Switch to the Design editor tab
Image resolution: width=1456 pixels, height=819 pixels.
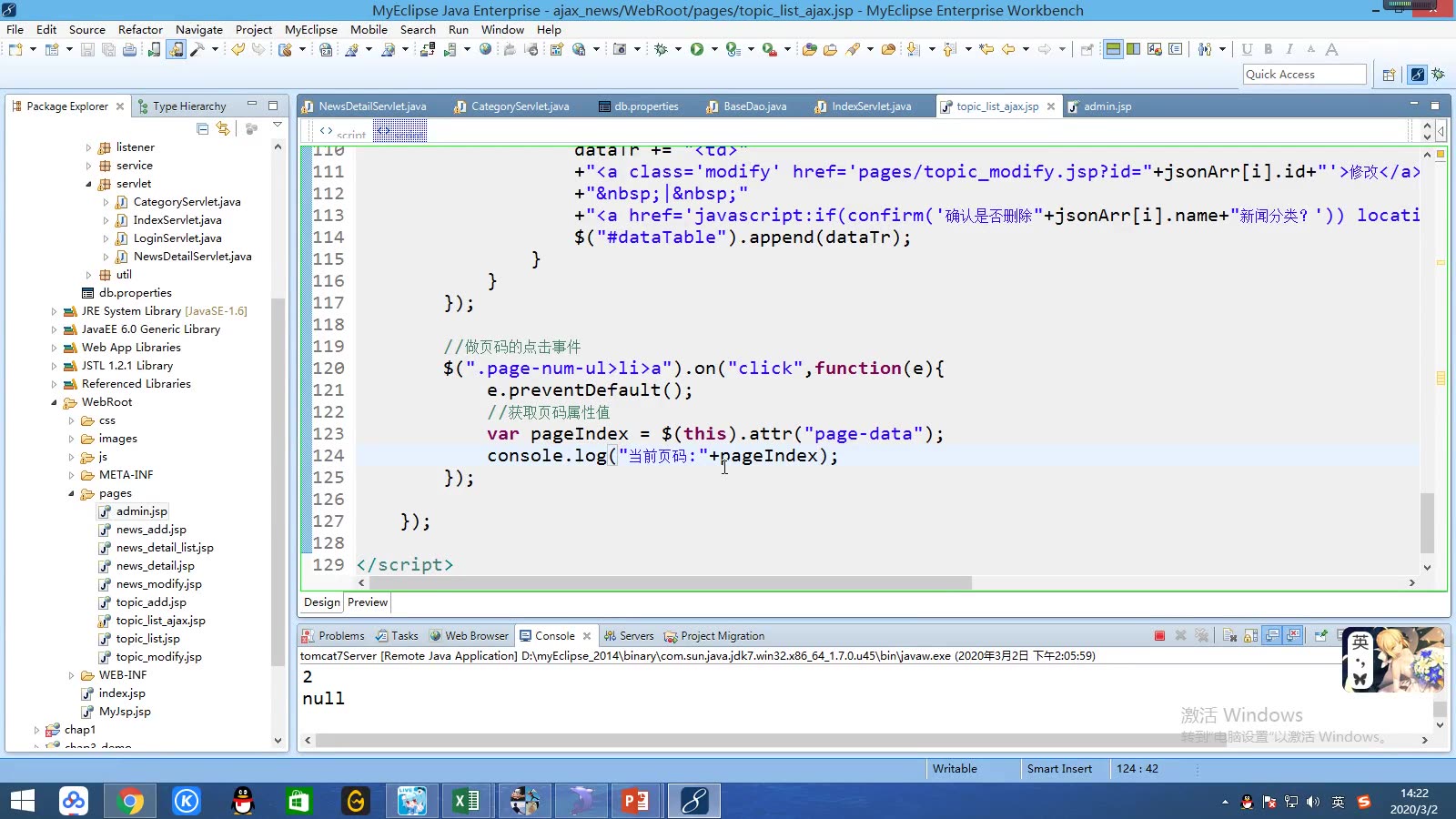pos(322,602)
